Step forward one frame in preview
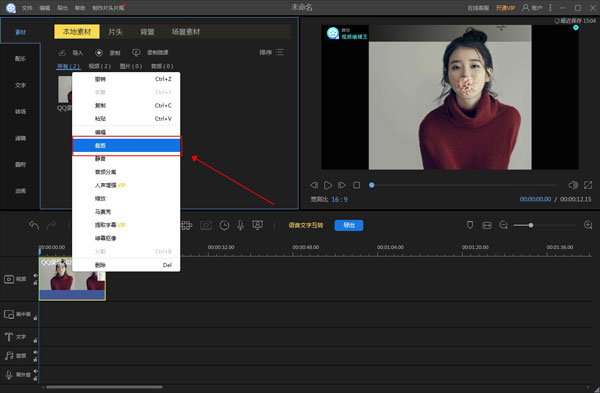The width and height of the screenshot is (600, 393). coord(342,185)
